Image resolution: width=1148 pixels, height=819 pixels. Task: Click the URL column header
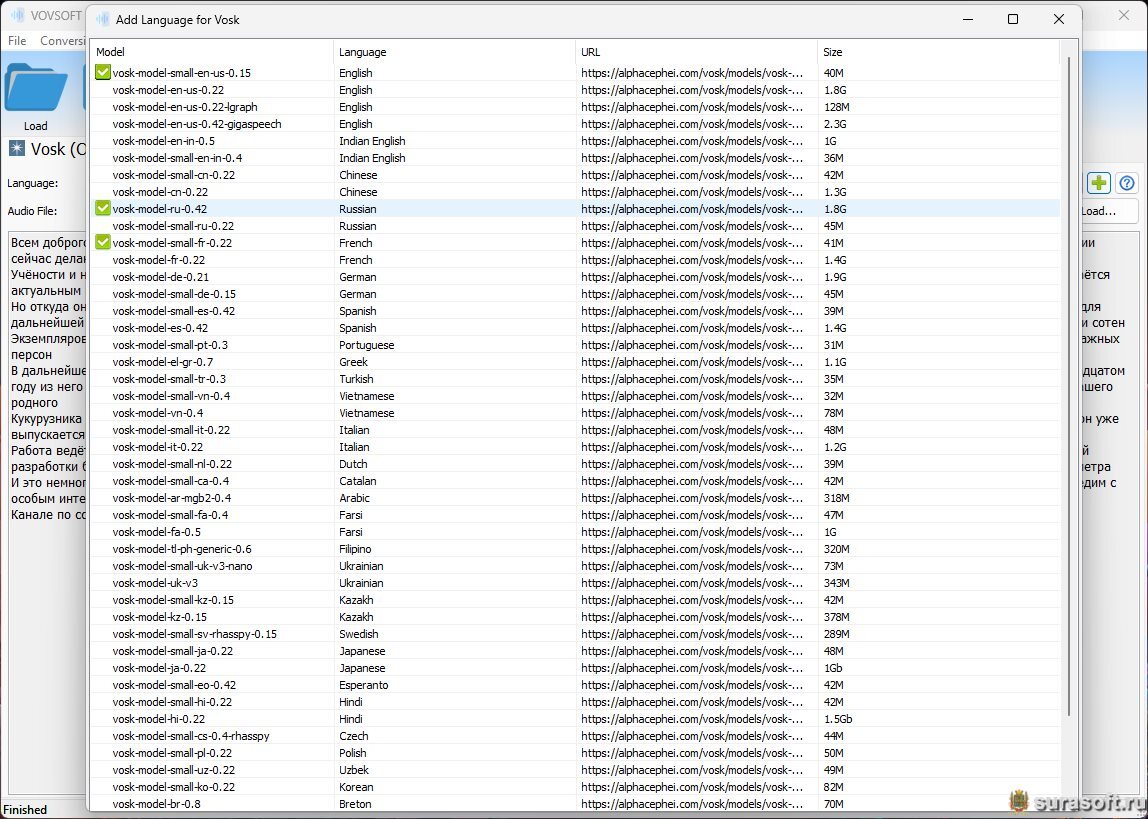click(x=696, y=52)
